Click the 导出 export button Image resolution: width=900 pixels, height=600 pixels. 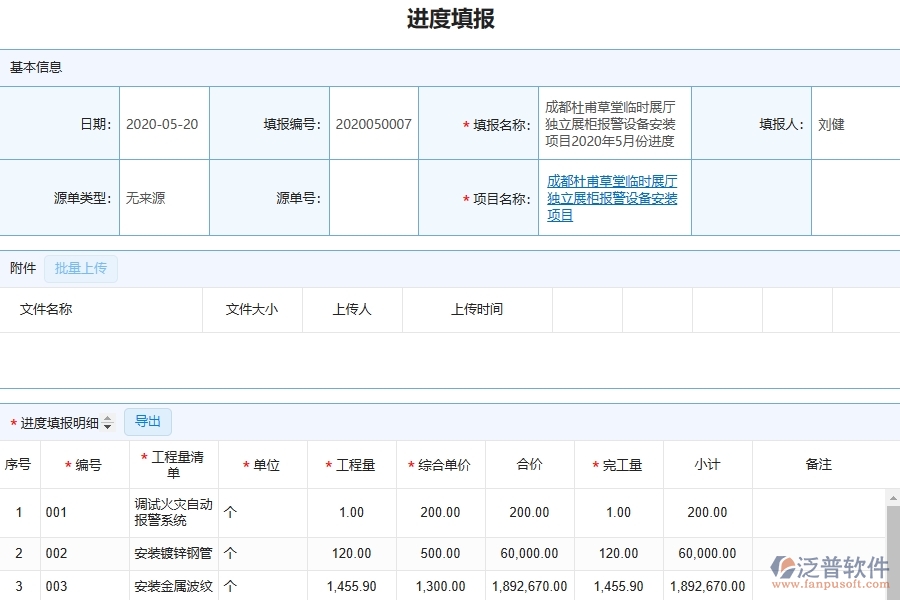147,421
